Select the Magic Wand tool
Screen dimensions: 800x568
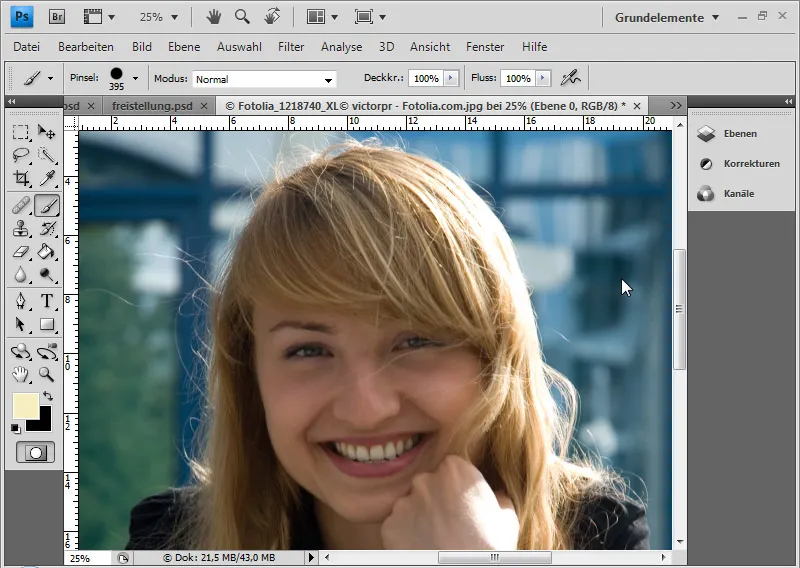pos(47,155)
